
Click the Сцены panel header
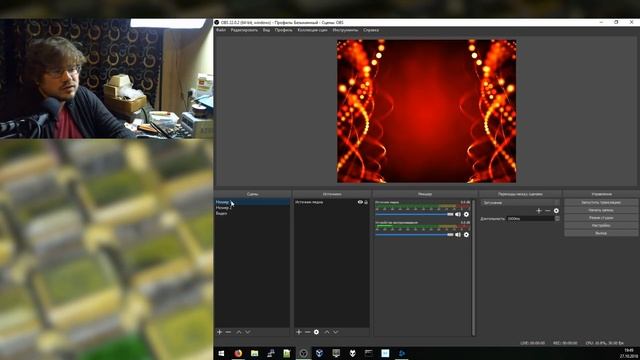pos(252,194)
